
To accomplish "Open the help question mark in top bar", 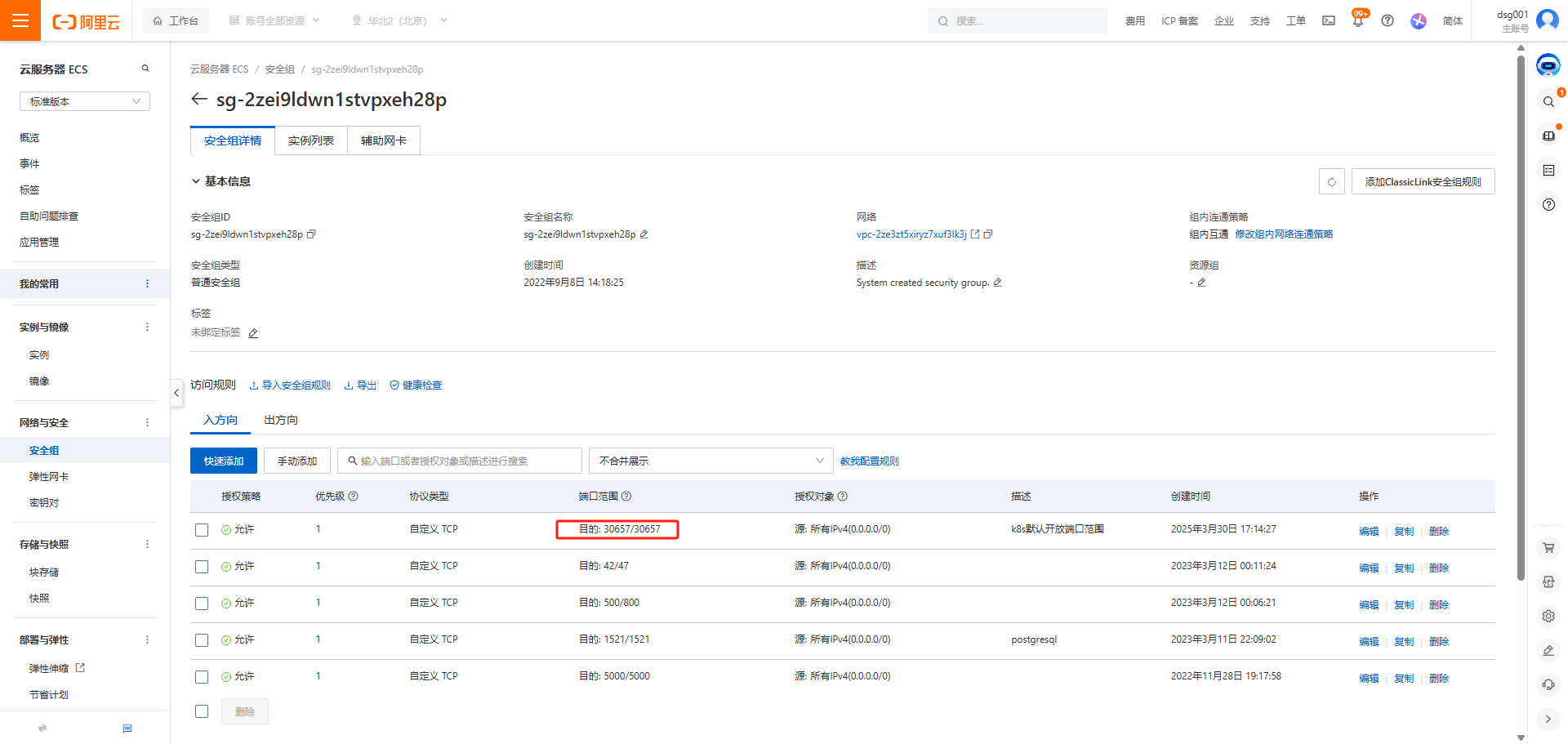I will [1388, 20].
